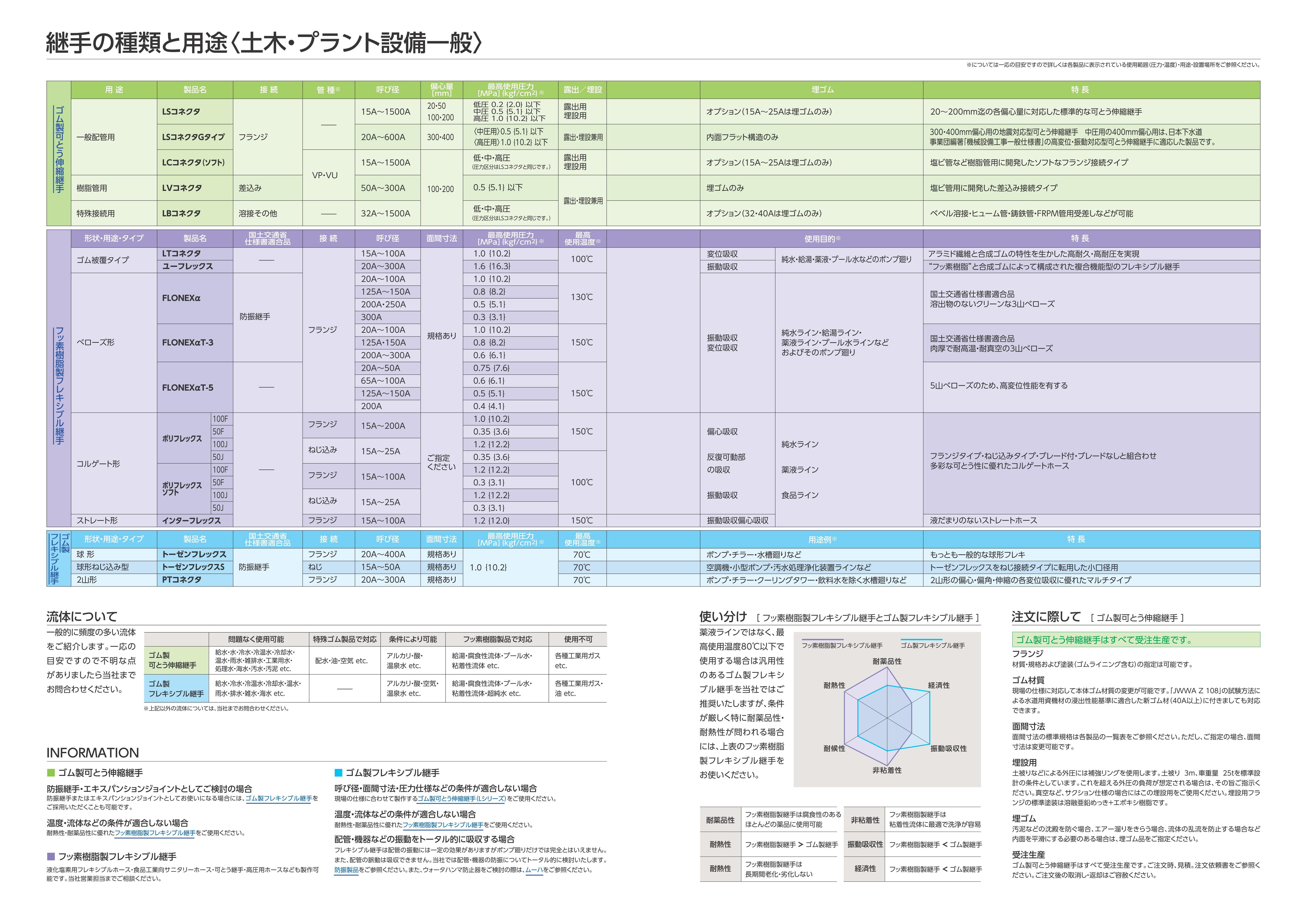Click the 受注生産 subheading
This screenshot has height=924, width=1307.
[x=1028, y=855]
